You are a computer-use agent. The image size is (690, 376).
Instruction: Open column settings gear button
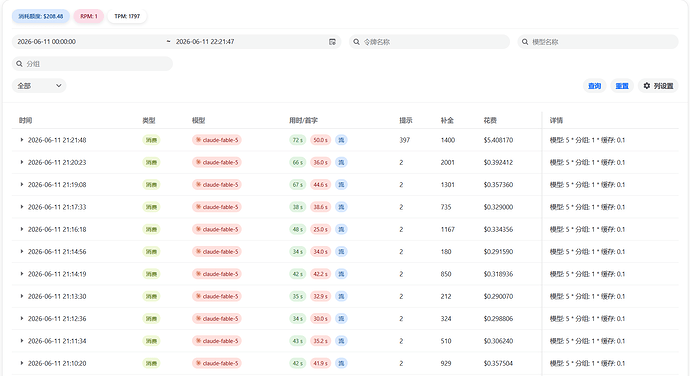(x=658, y=86)
